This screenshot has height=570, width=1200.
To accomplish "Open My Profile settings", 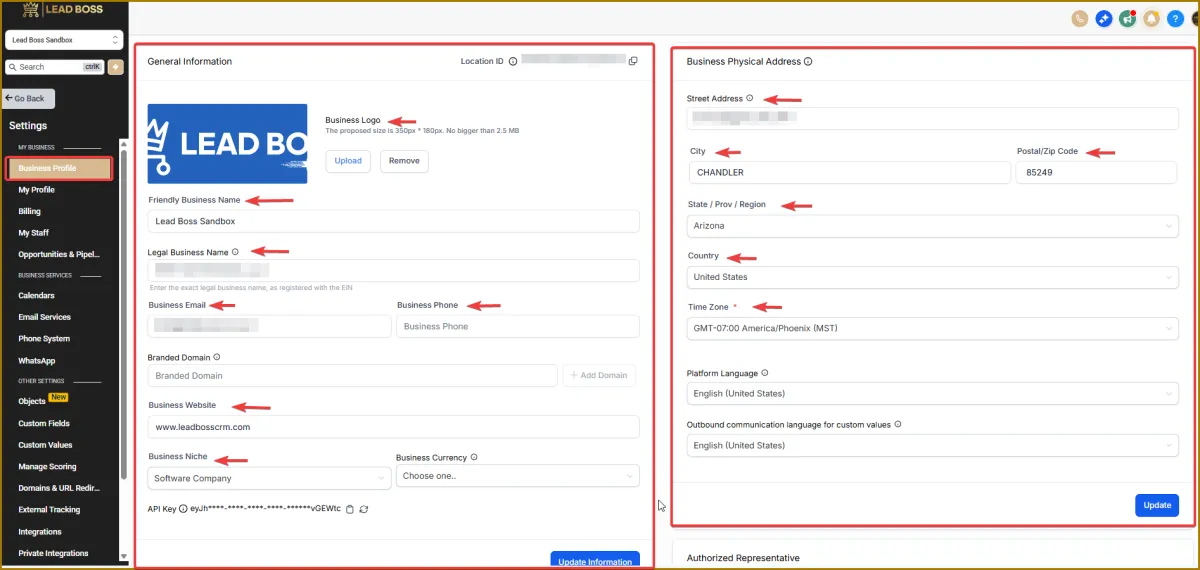I will (36, 190).
